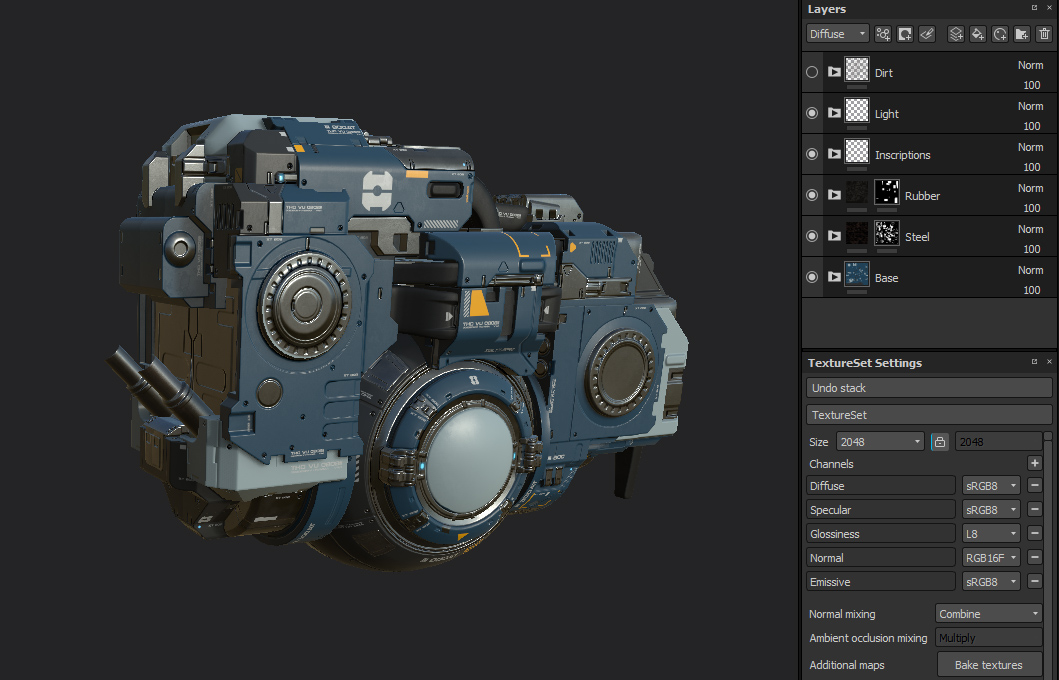Image resolution: width=1059 pixels, height=680 pixels.
Task: Expand the Steel layer folder
Action: click(834, 237)
